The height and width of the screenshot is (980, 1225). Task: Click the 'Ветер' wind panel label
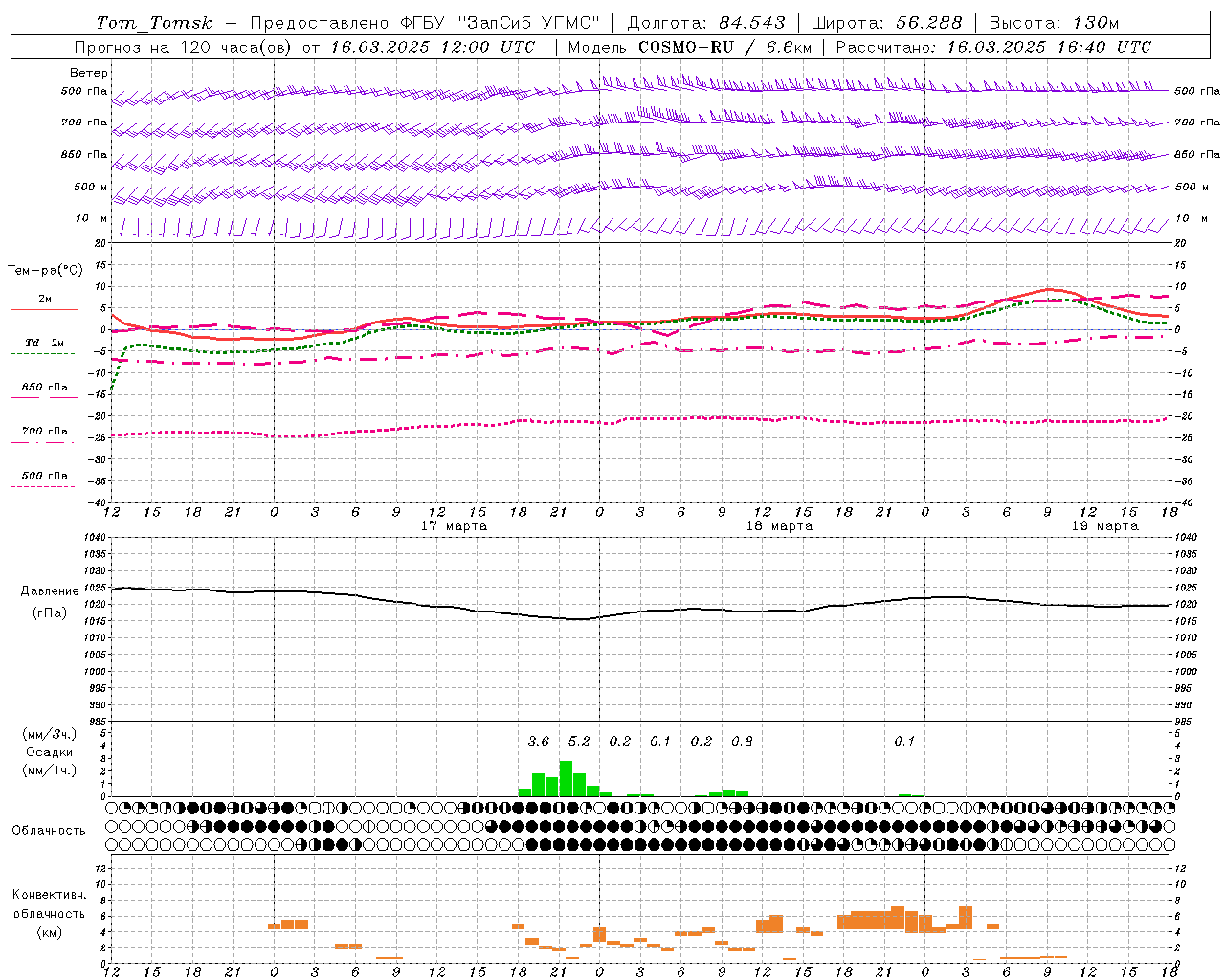point(89,73)
